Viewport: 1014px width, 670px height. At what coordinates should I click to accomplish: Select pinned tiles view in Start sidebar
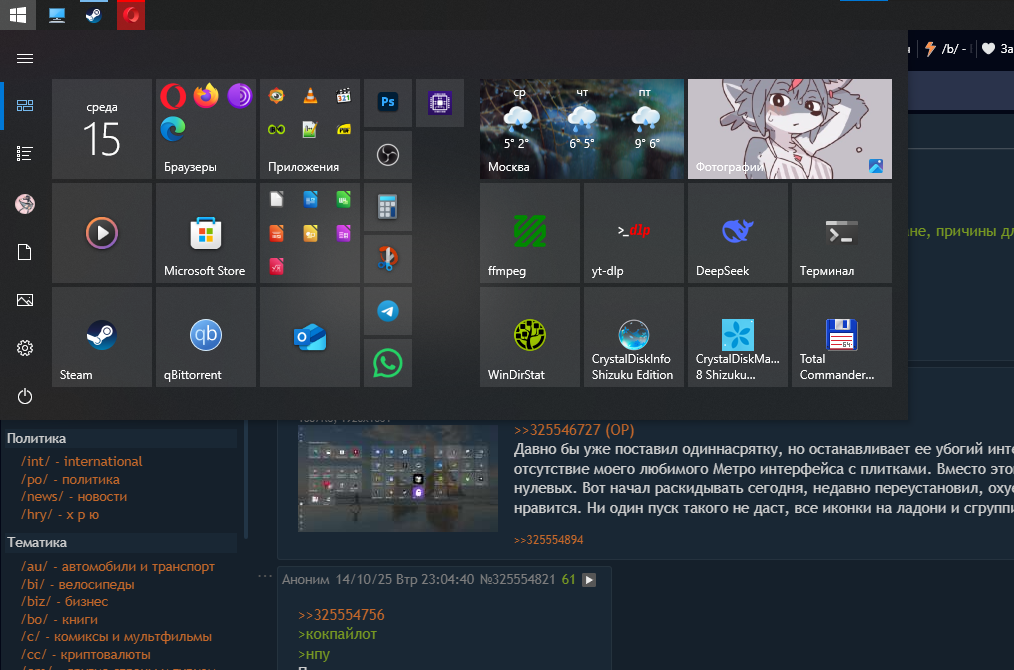(25, 105)
